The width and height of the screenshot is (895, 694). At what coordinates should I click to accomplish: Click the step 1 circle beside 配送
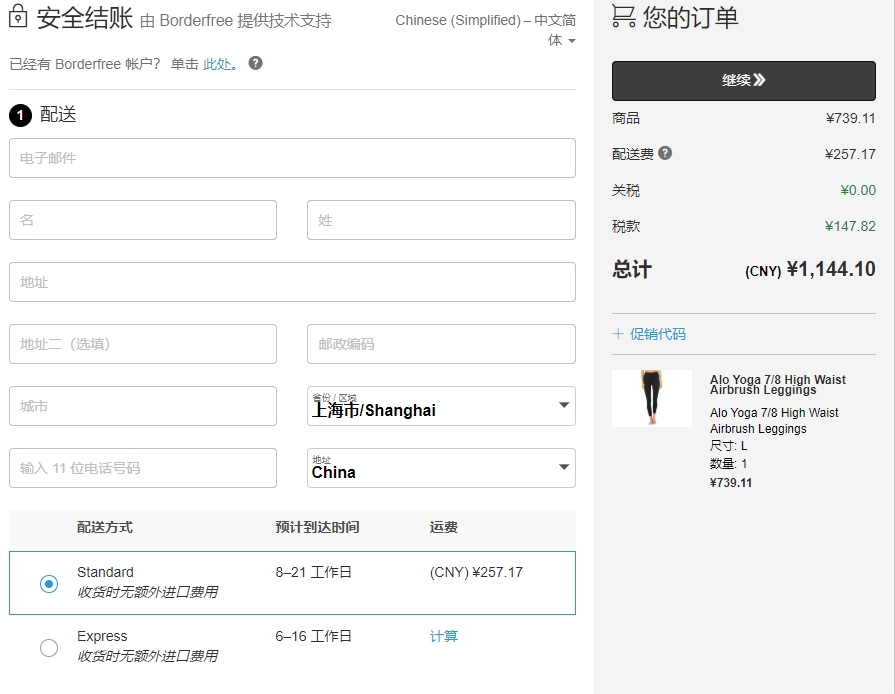[x=20, y=115]
